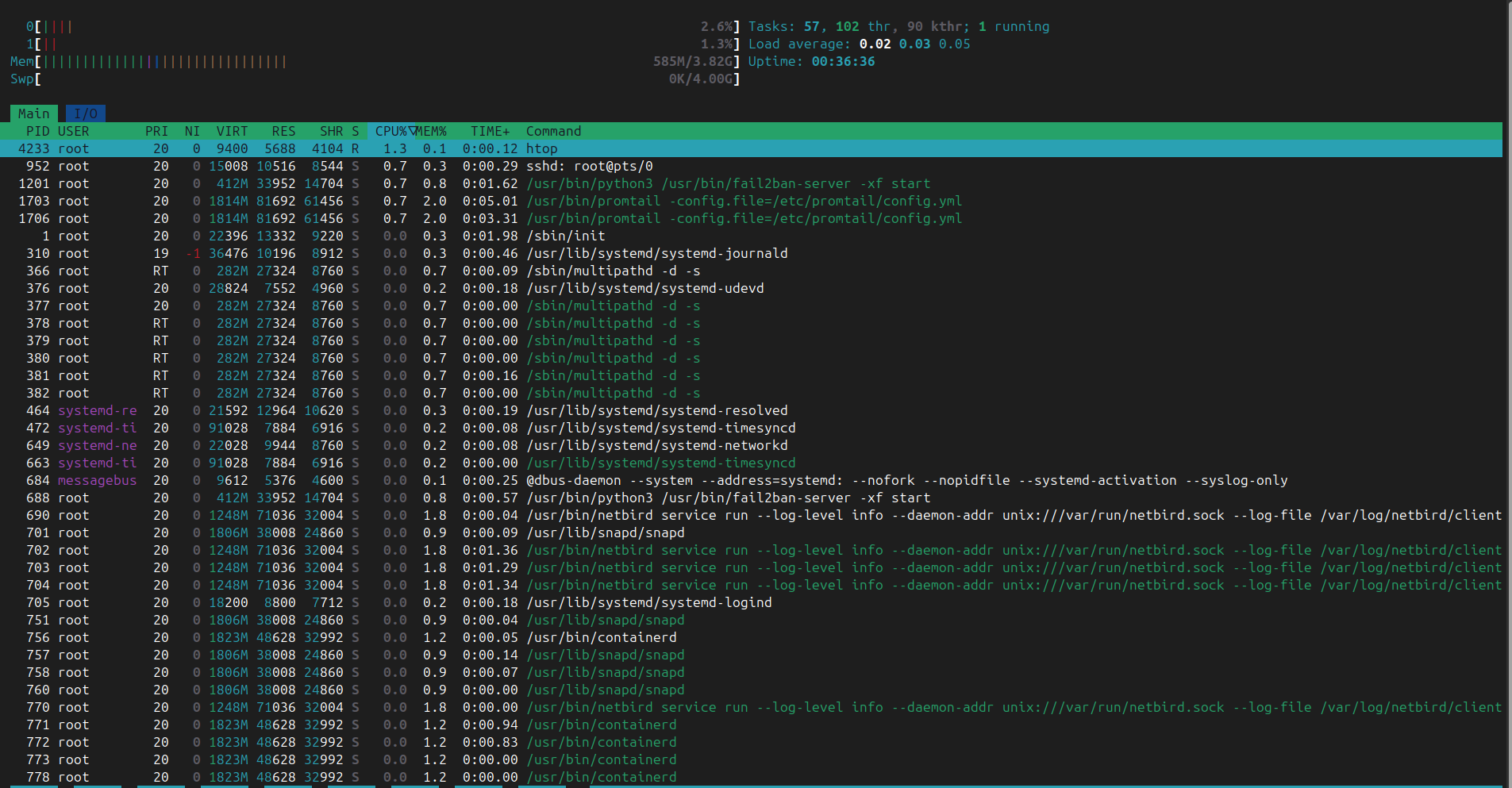Select containerd thread with PID 778
The height and width of the screenshot is (788, 1512).
pos(751,777)
